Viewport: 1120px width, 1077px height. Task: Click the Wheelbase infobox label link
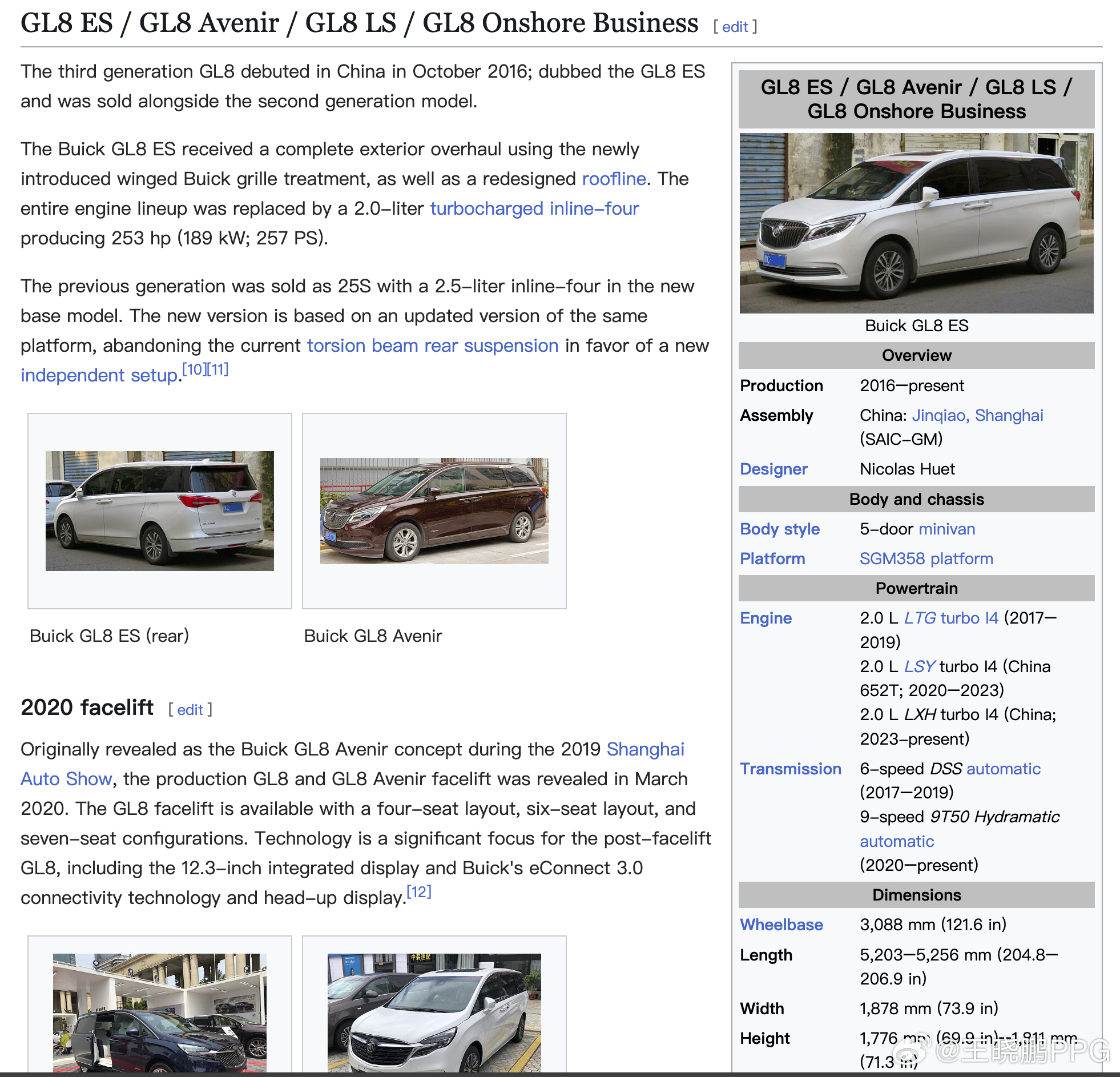pos(781,926)
